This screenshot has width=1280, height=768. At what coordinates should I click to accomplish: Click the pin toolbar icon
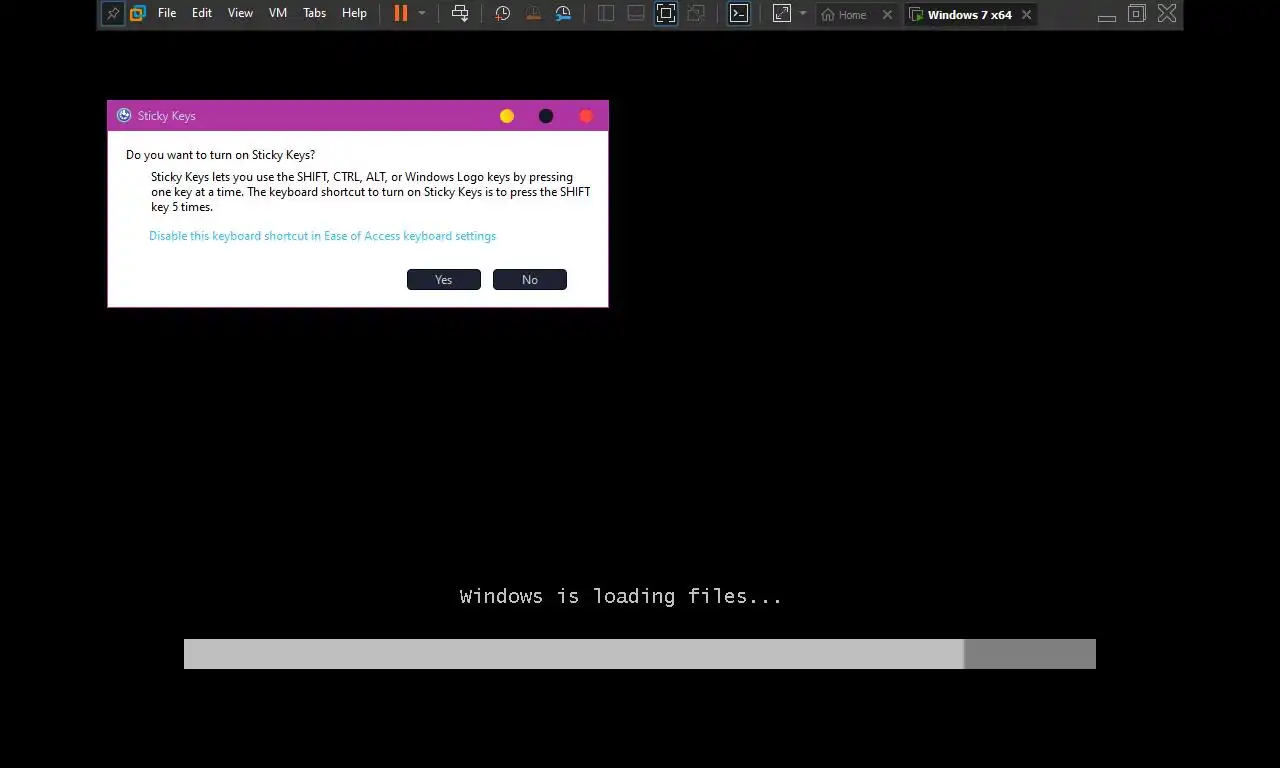pos(113,14)
